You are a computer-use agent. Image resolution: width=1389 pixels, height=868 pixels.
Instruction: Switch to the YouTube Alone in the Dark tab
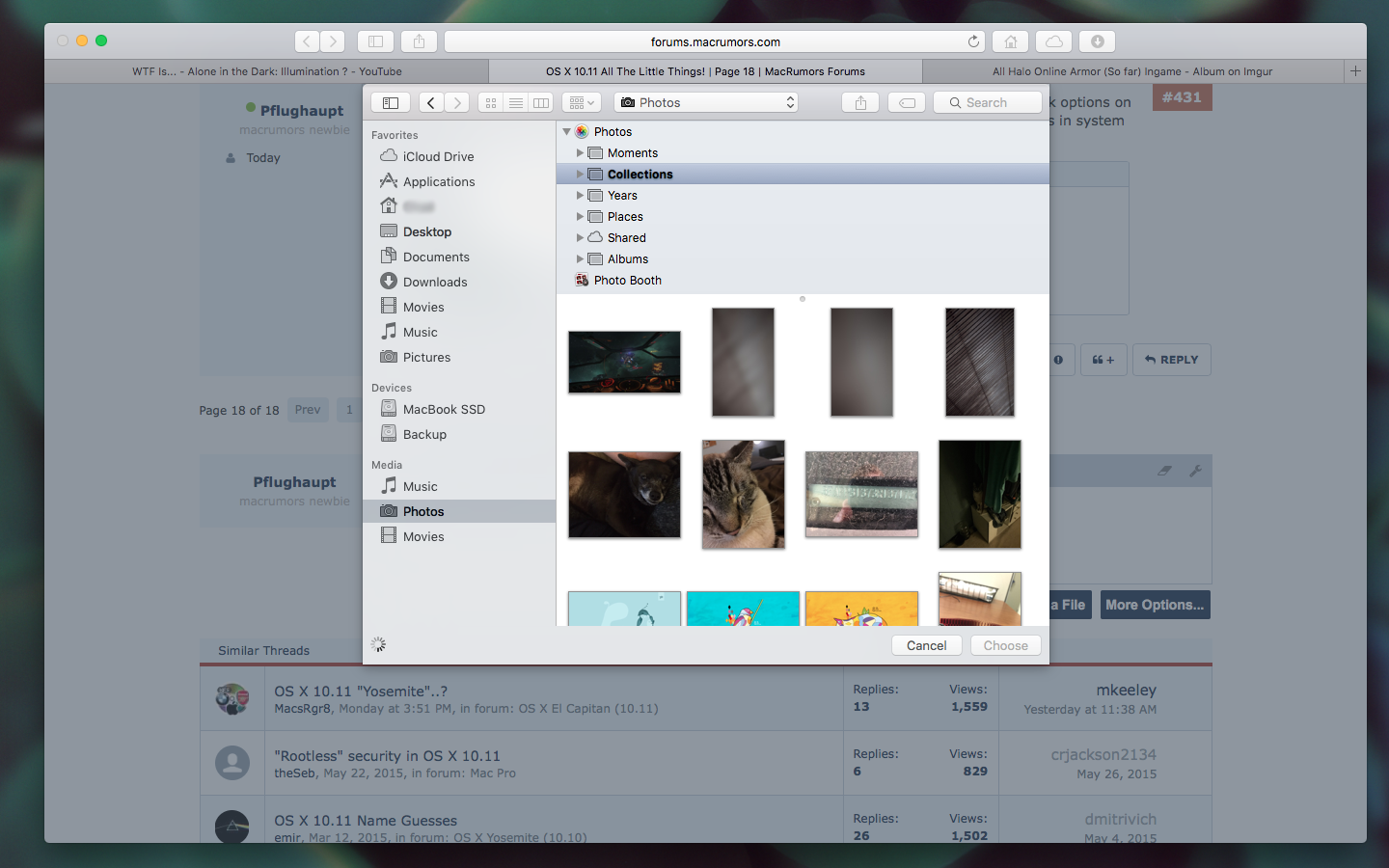[267, 71]
